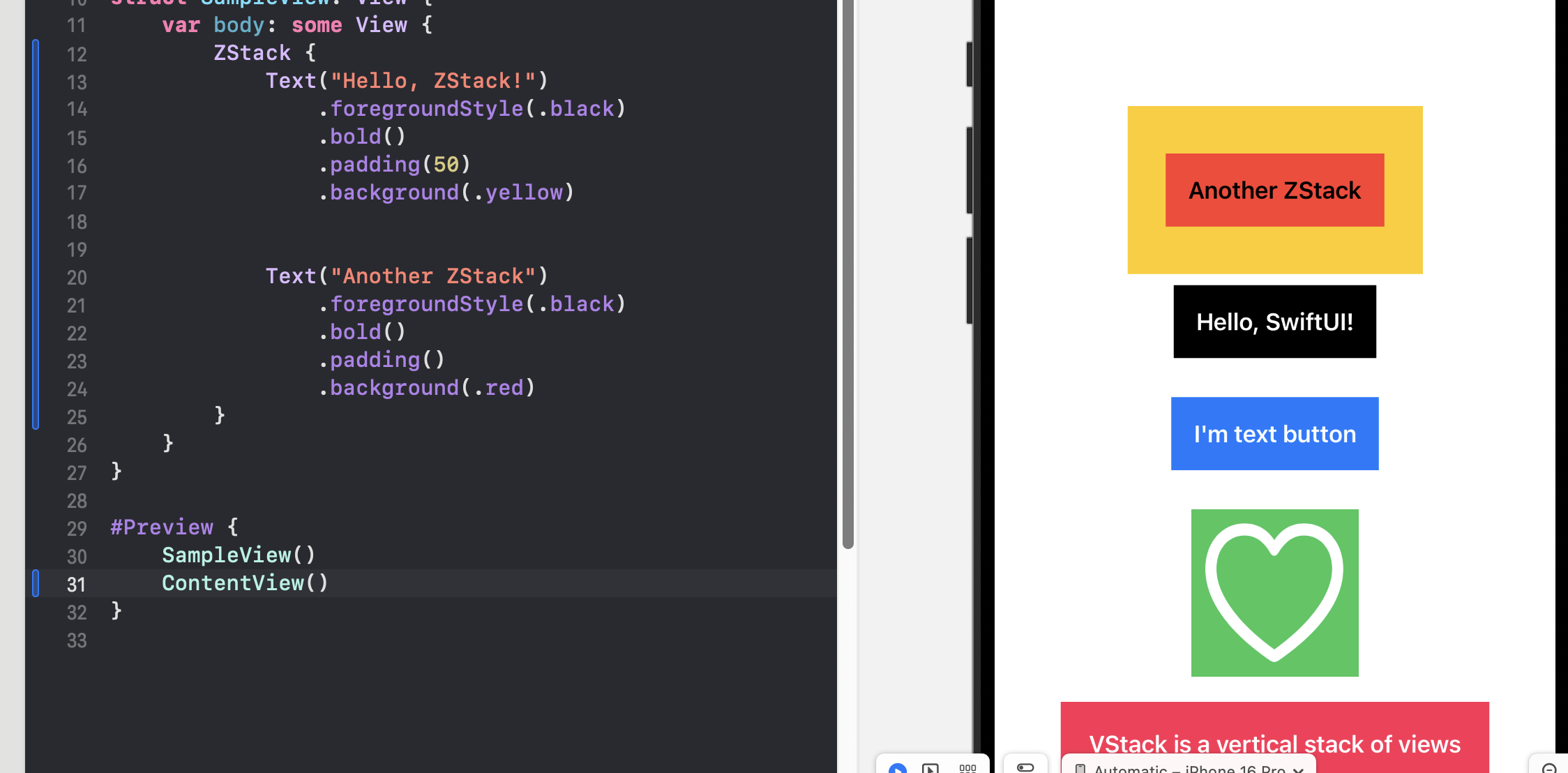This screenshot has width=1568, height=773.
Task: Click line number 12 in gutter
Action: pos(77,54)
